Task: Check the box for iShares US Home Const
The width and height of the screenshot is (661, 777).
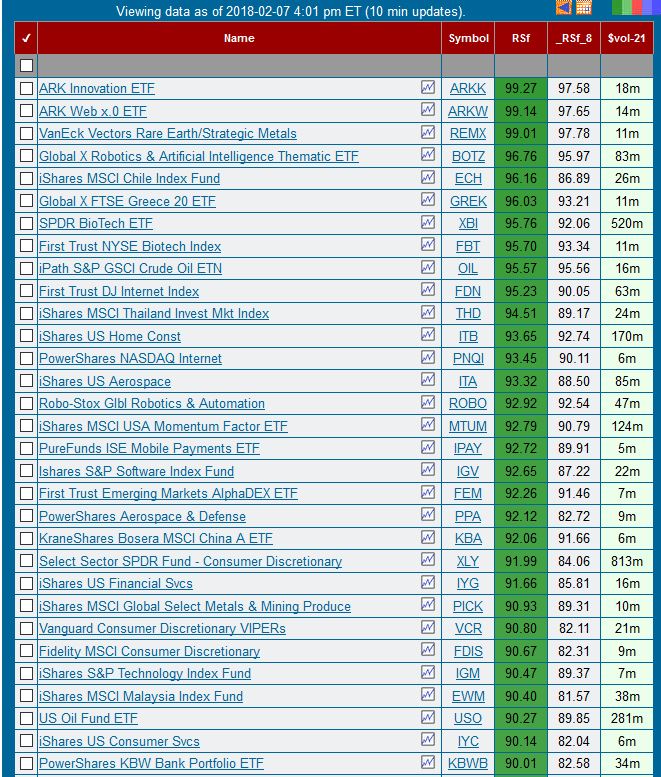Action: [26, 336]
